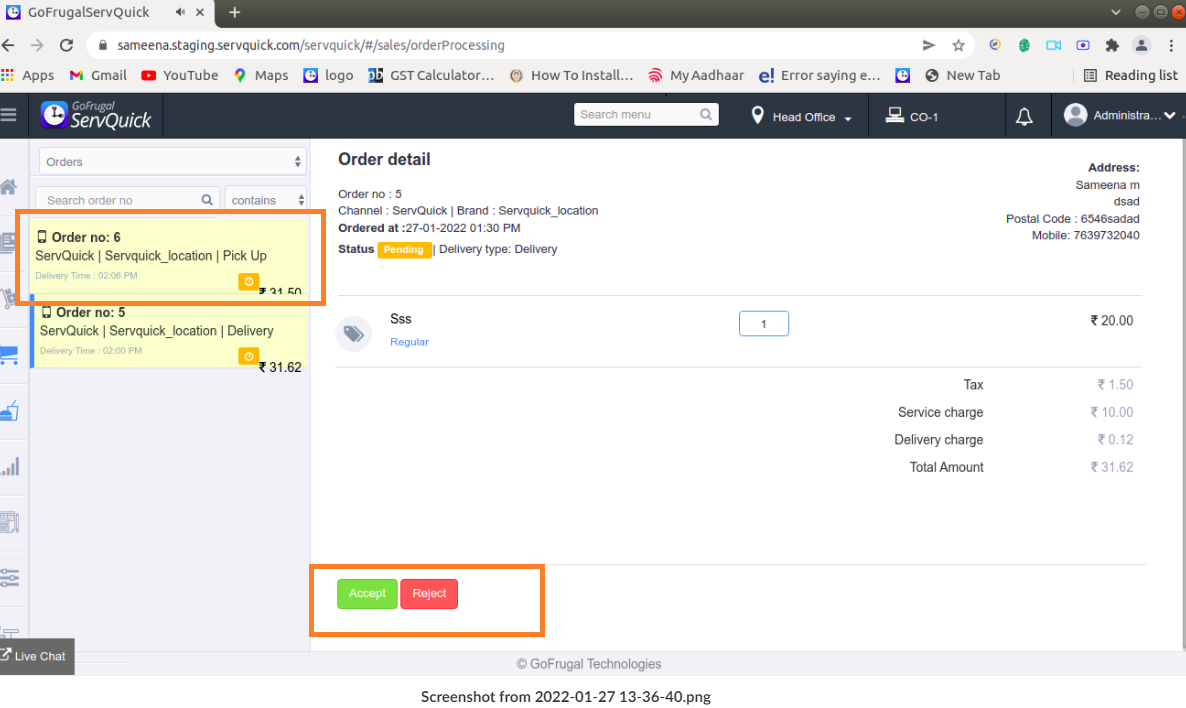Open Live Chat
Screen dimensions: 1186x708
click(37, 656)
